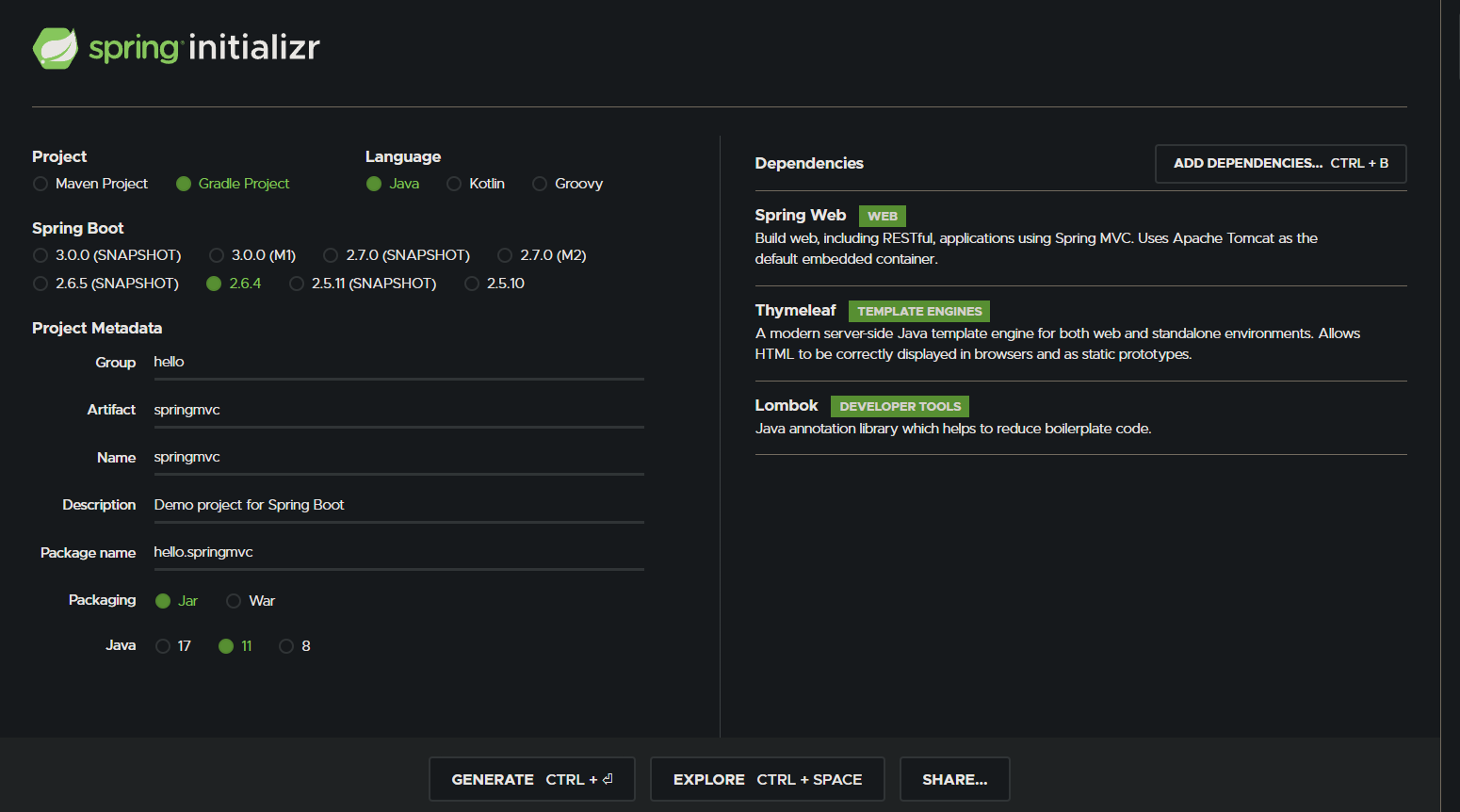This screenshot has height=812, width=1460.
Task: Select Java version 17
Action: pyautogui.click(x=173, y=646)
